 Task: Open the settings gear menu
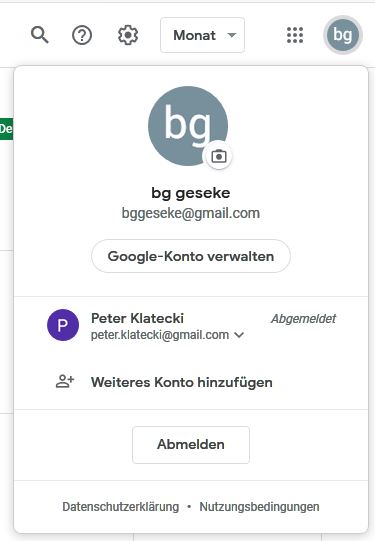[x=128, y=35]
